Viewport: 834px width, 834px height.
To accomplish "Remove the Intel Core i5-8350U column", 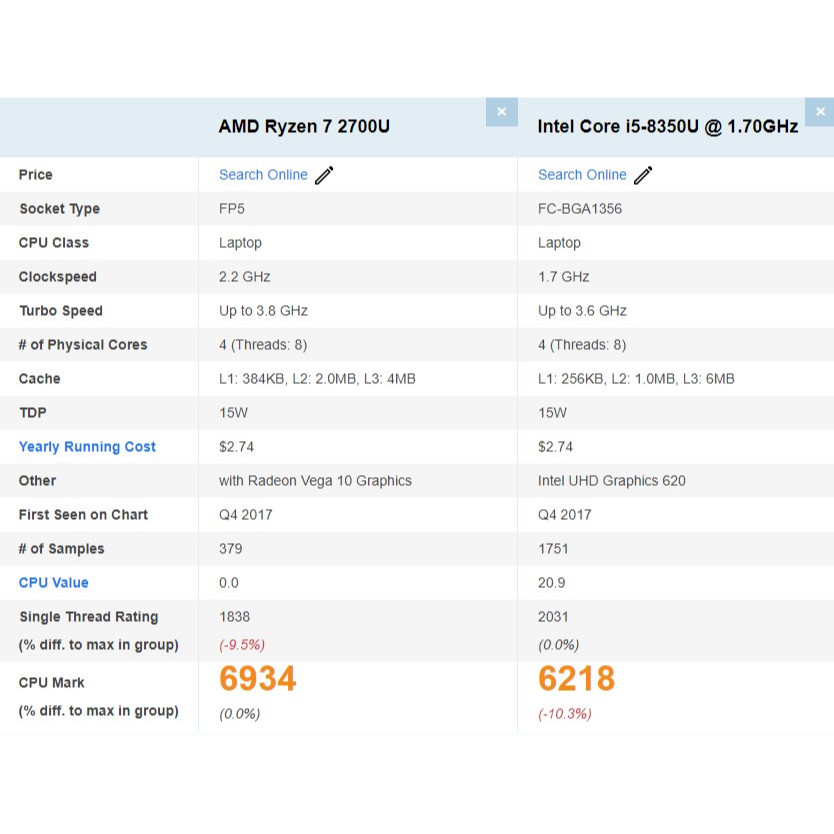I will point(820,112).
